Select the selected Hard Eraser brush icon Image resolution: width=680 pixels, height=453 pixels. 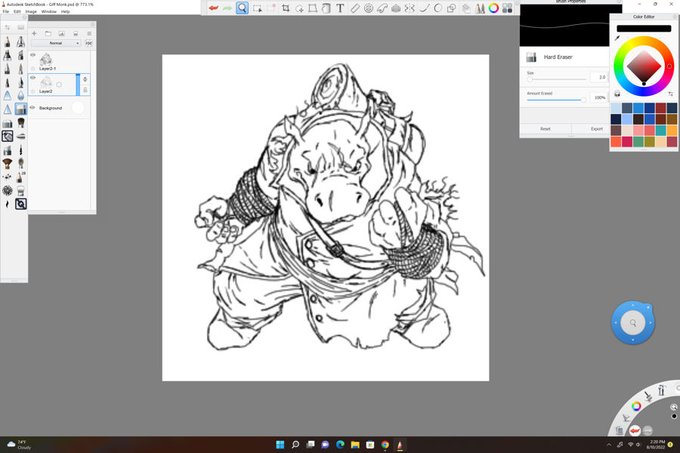[x=20, y=109]
